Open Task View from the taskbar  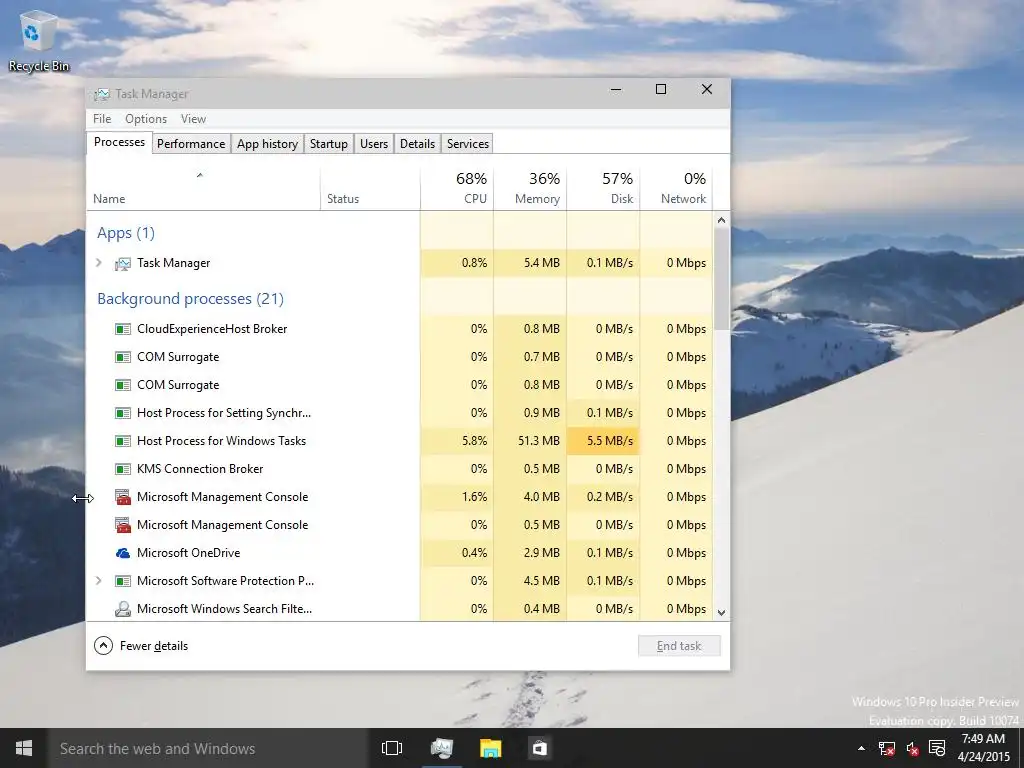(392, 748)
